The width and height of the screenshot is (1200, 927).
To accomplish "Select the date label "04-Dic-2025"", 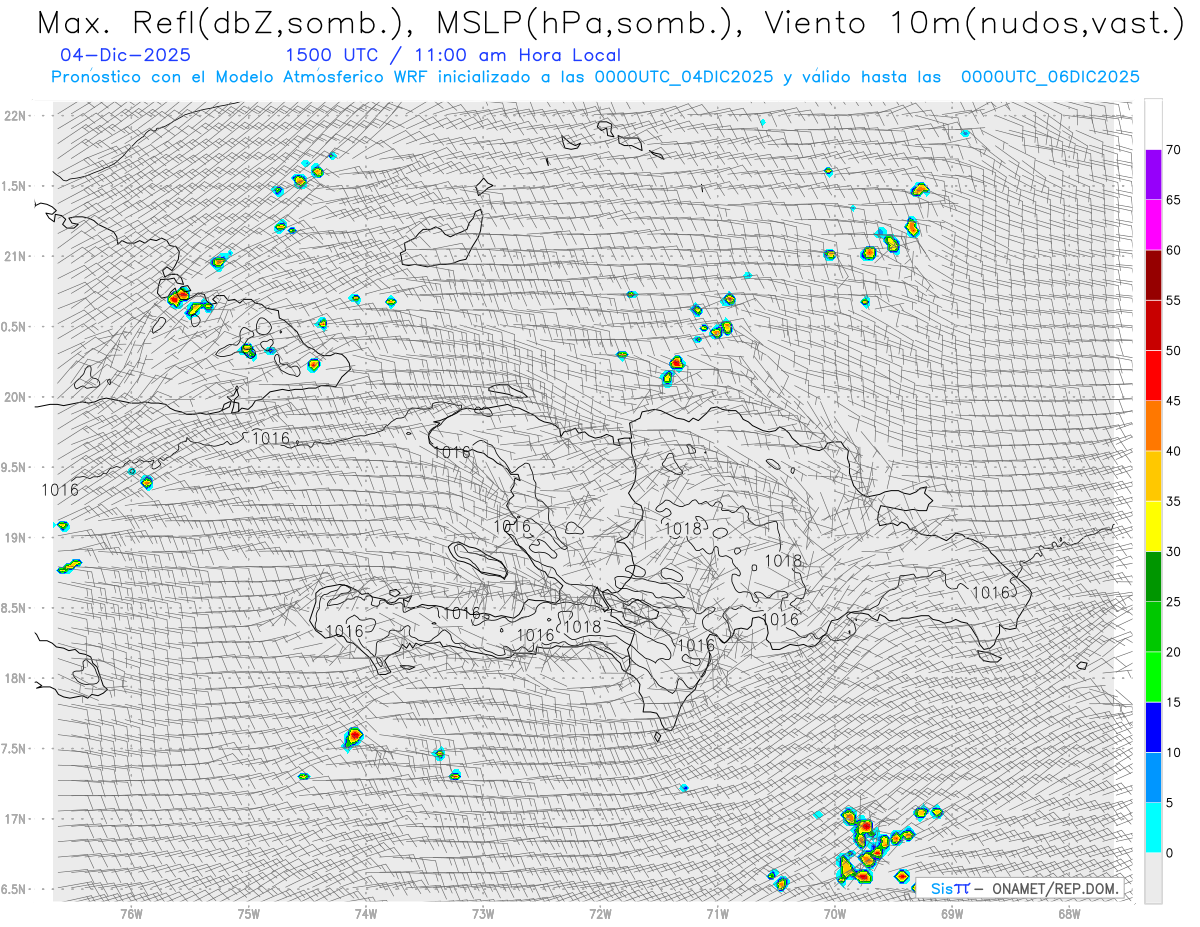I will pyautogui.click(x=126, y=55).
